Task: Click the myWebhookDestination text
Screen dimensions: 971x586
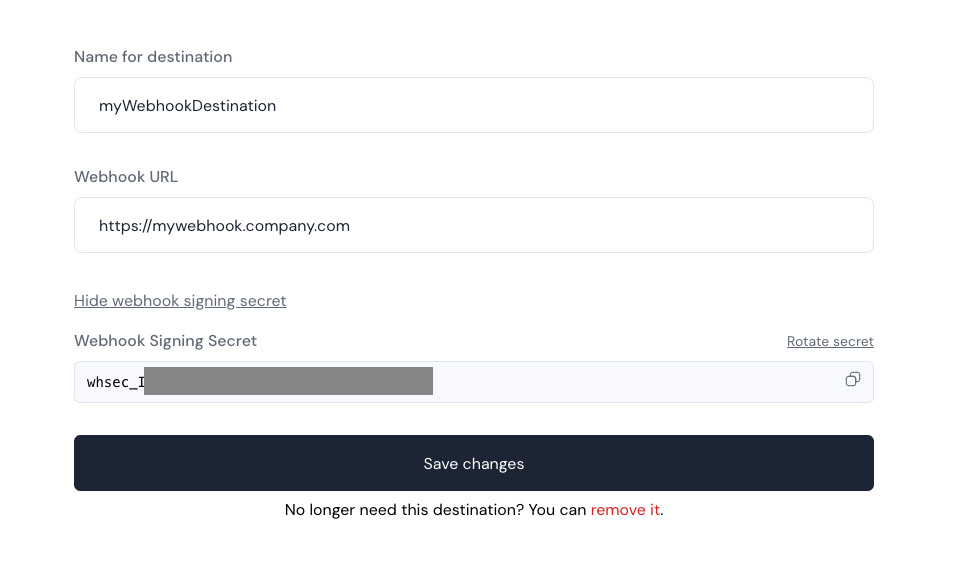Action: pyautogui.click(x=188, y=106)
